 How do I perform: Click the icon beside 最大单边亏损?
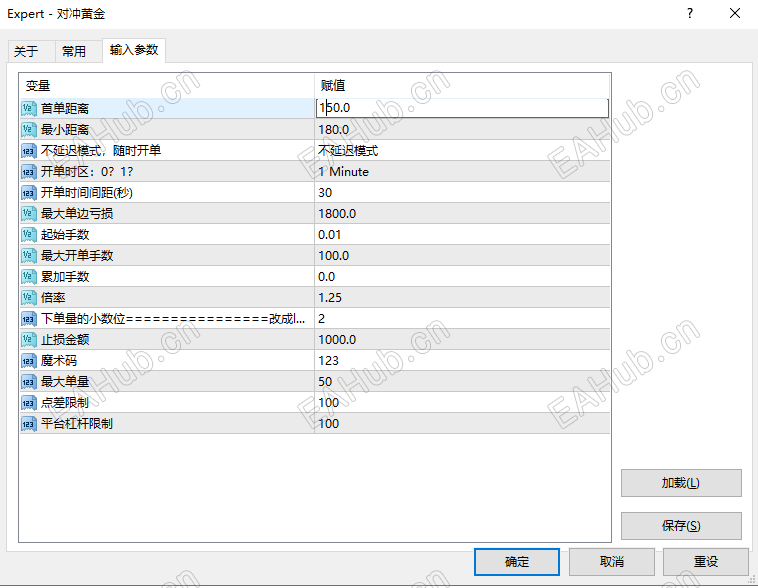(x=29, y=214)
